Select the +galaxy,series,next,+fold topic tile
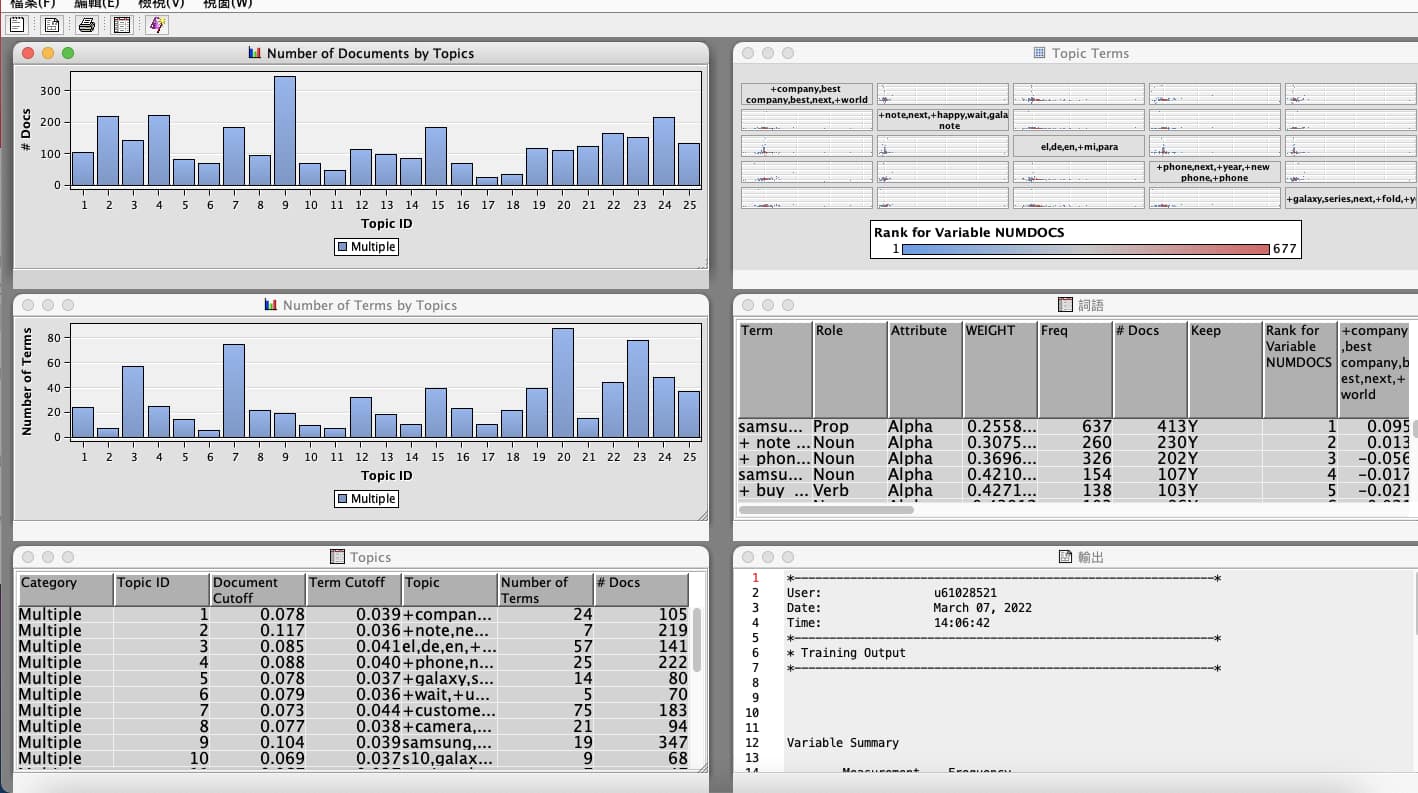 (1350, 199)
